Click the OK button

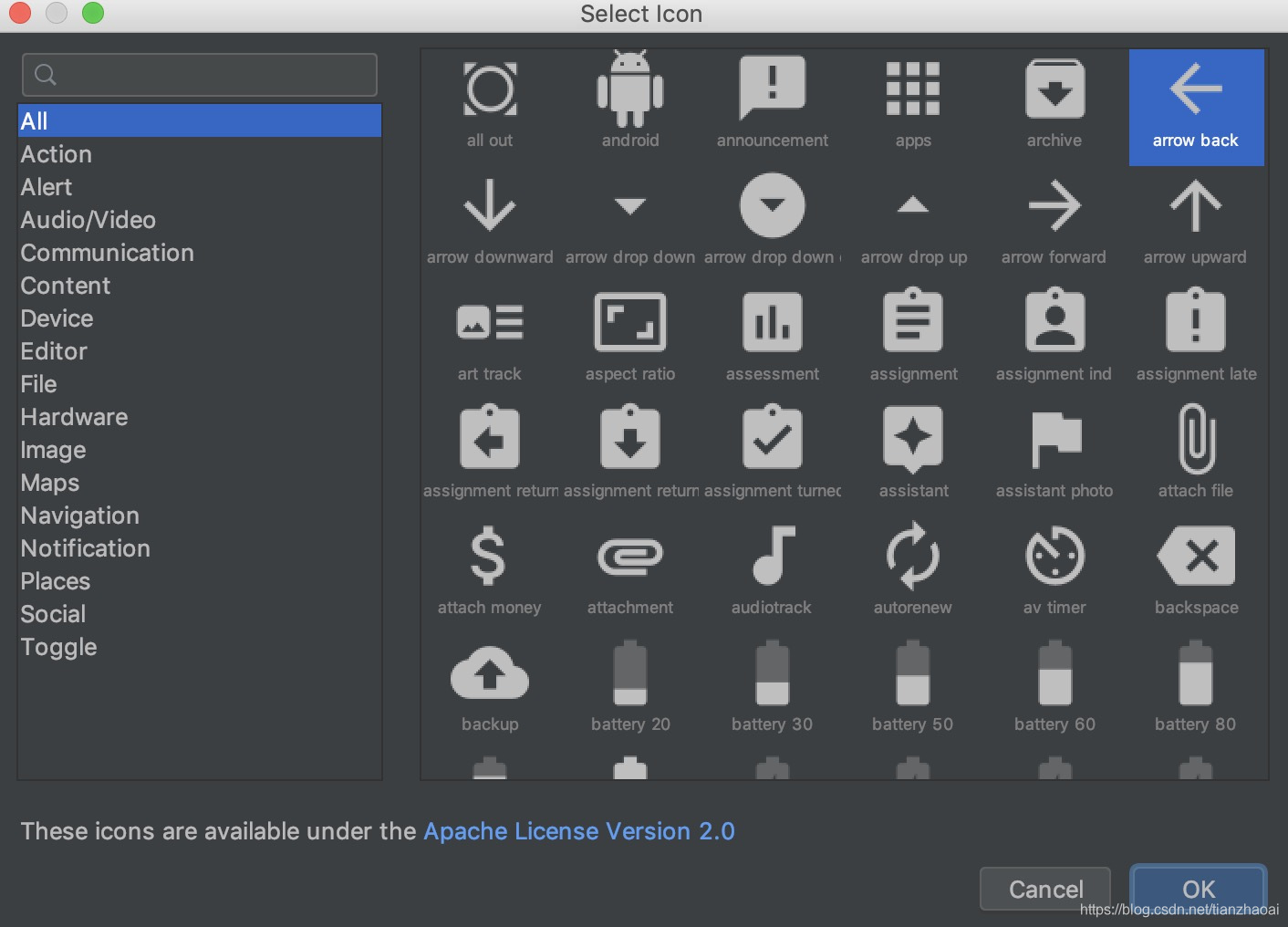click(x=1199, y=889)
